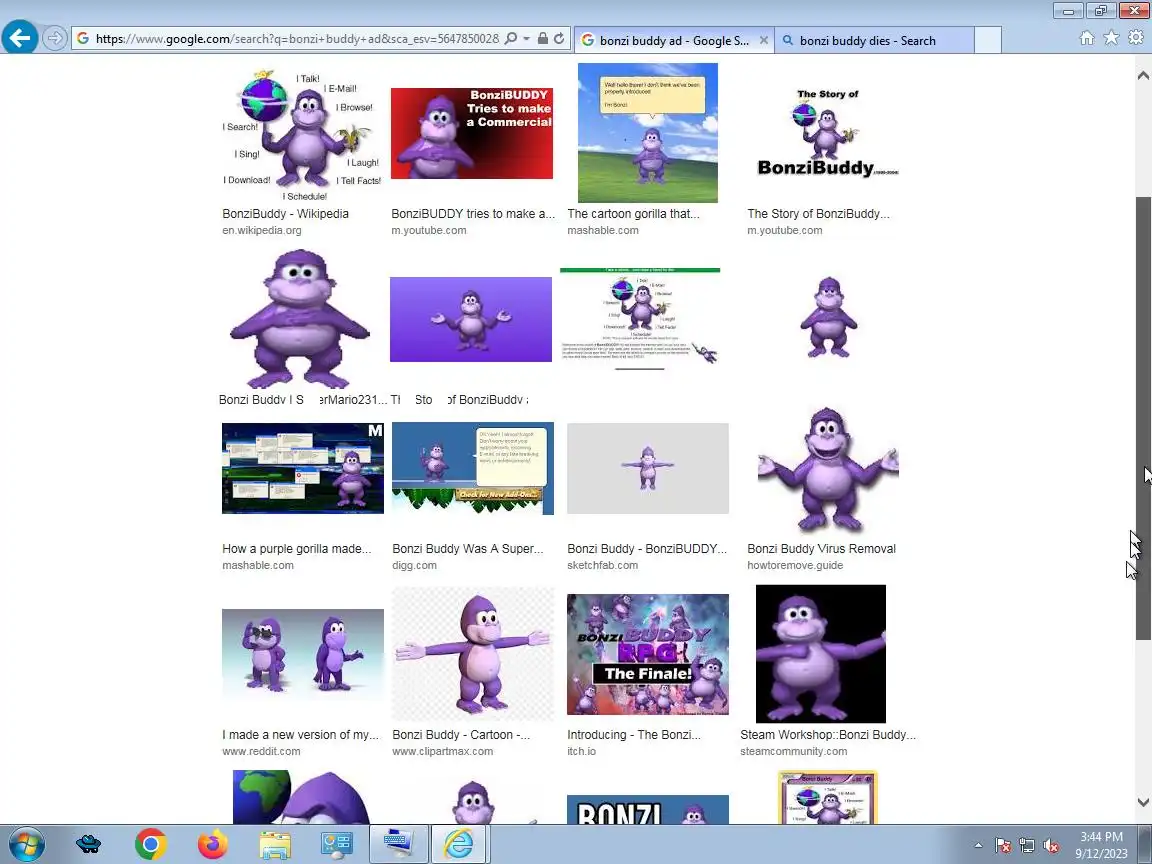Image resolution: width=1152 pixels, height=864 pixels.
Task: Click 'The cartoon gorilla that...' title link
Action: (x=633, y=214)
